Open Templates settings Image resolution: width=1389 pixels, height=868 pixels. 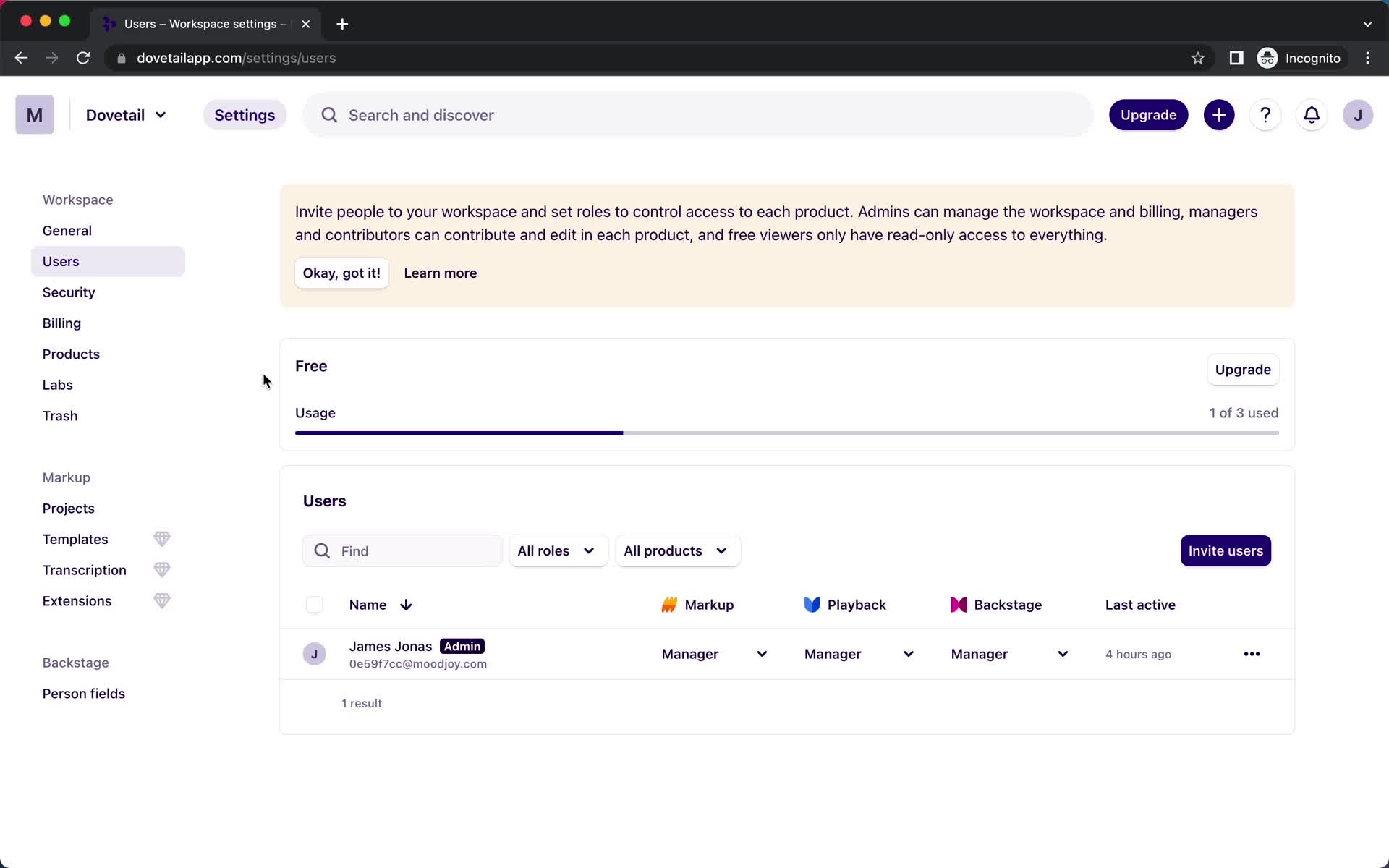75,539
